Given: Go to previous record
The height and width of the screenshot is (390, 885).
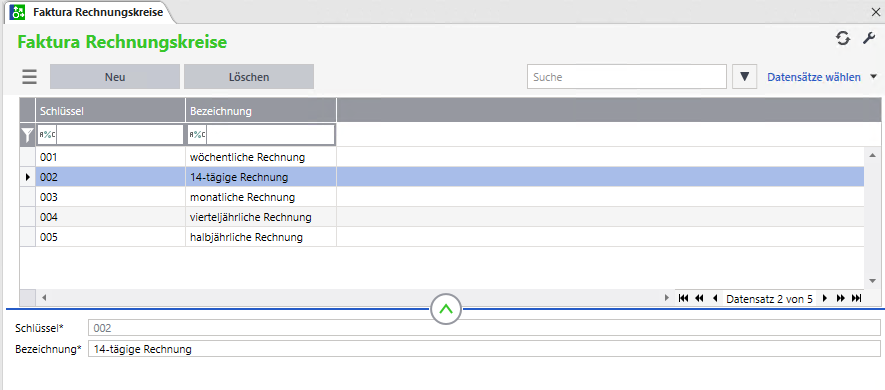Looking at the screenshot, I should coord(715,299).
